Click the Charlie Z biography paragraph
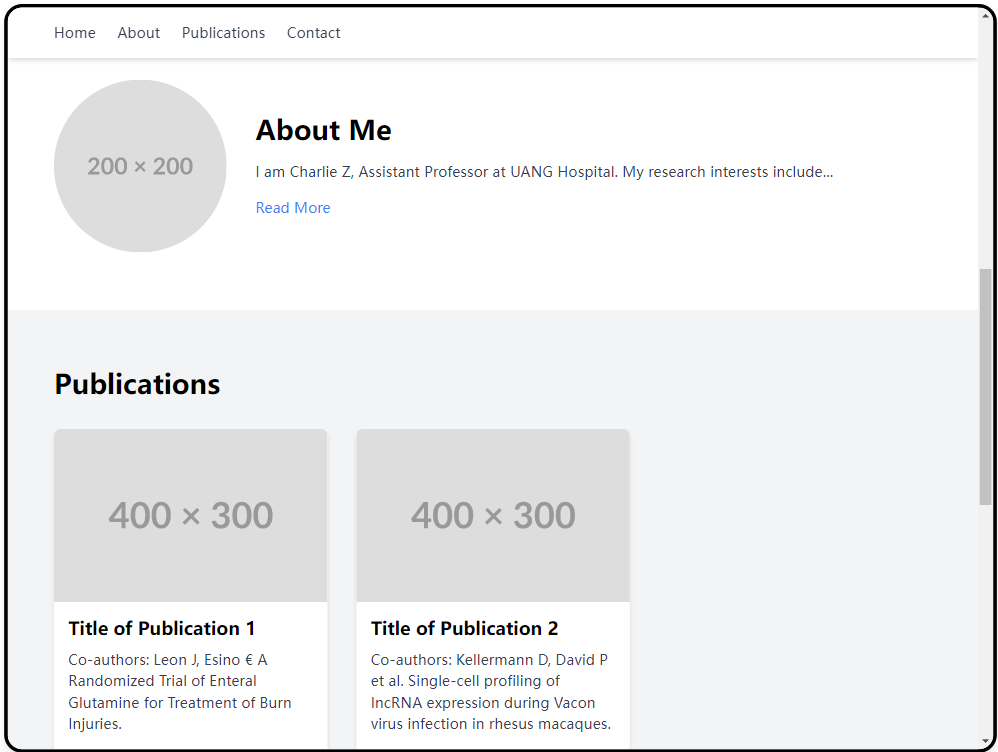The image size is (998, 752). click(x=544, y=172)
